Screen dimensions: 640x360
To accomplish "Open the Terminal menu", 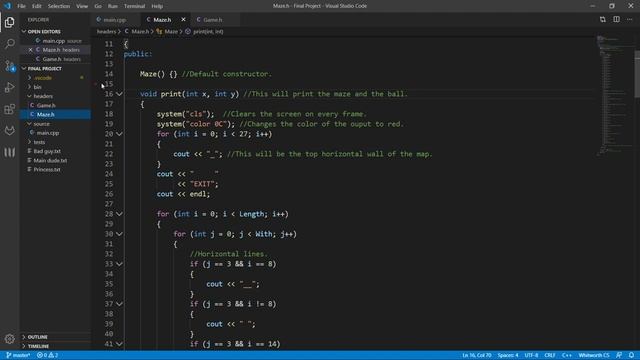I will click(134, 6).
